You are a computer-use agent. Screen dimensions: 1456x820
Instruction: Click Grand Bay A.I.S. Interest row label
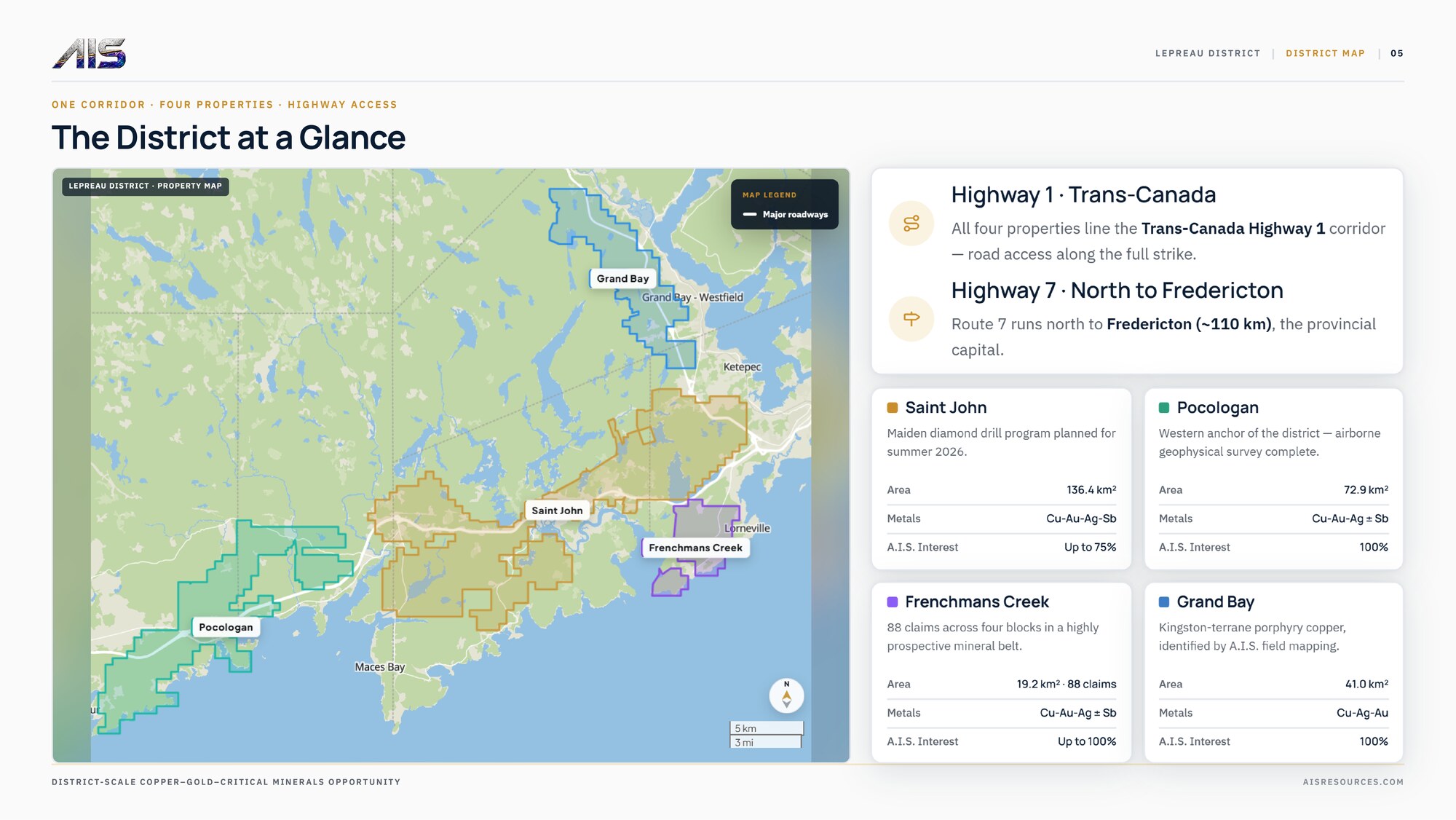[1194, 741]
